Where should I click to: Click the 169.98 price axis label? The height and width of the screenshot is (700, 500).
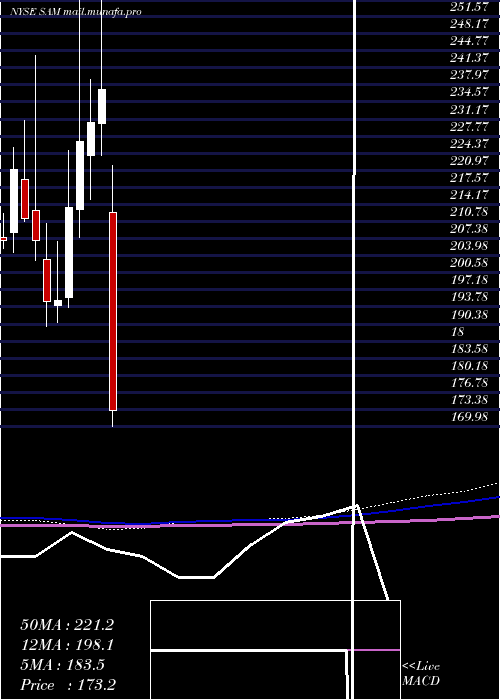[x=469, y=417]
